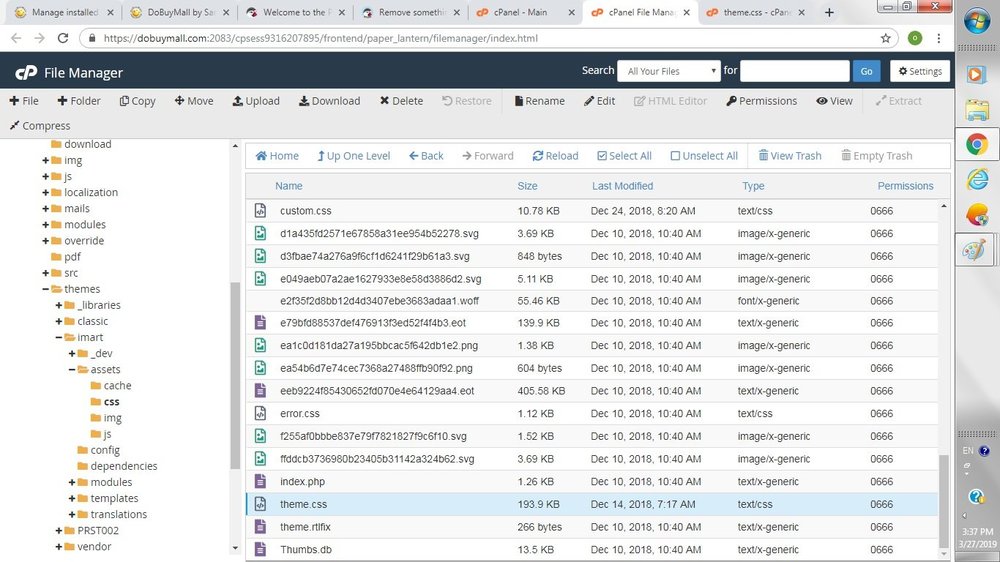1000x562 pixels.
Task: Open Permissions with the key icon
Action: coord(731,101)
